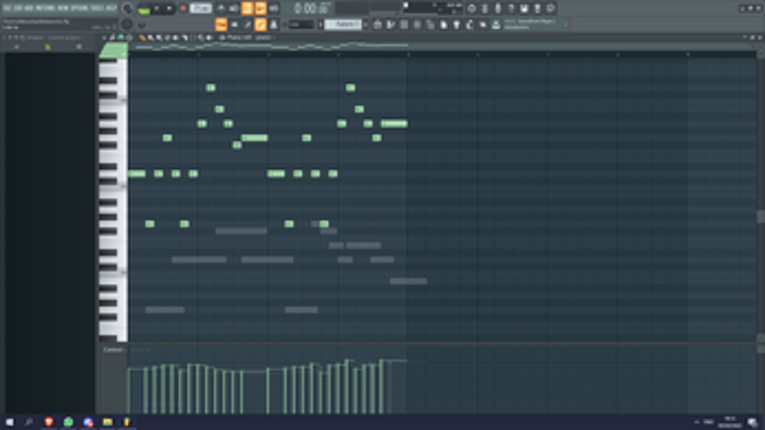Open the Pattern selector dropdown
The width and height of the screenshot is (765, 430).
point(343,24)
